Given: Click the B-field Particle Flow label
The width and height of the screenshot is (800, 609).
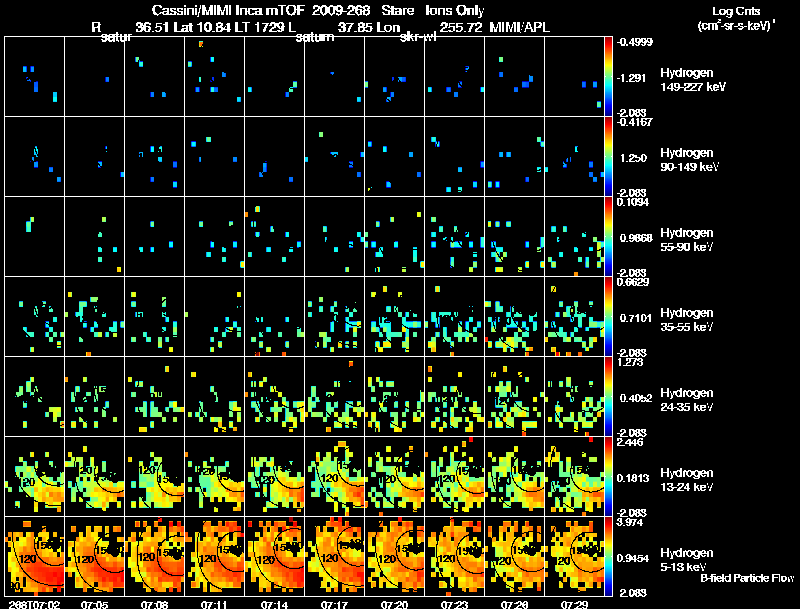Looking at the screenshot, I should click(747, 578).
